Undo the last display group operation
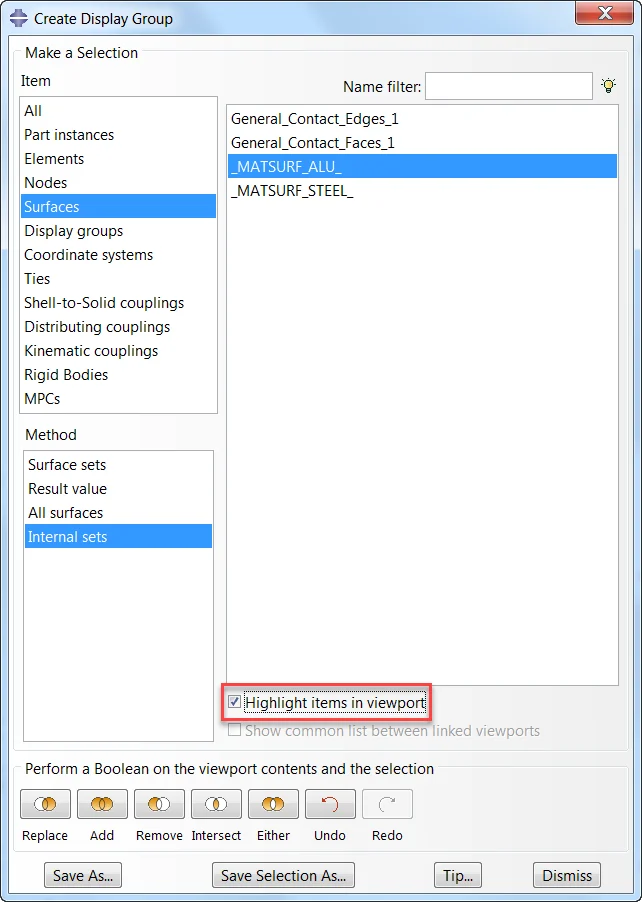The image size is (642, 902). [x=330, y=804]
